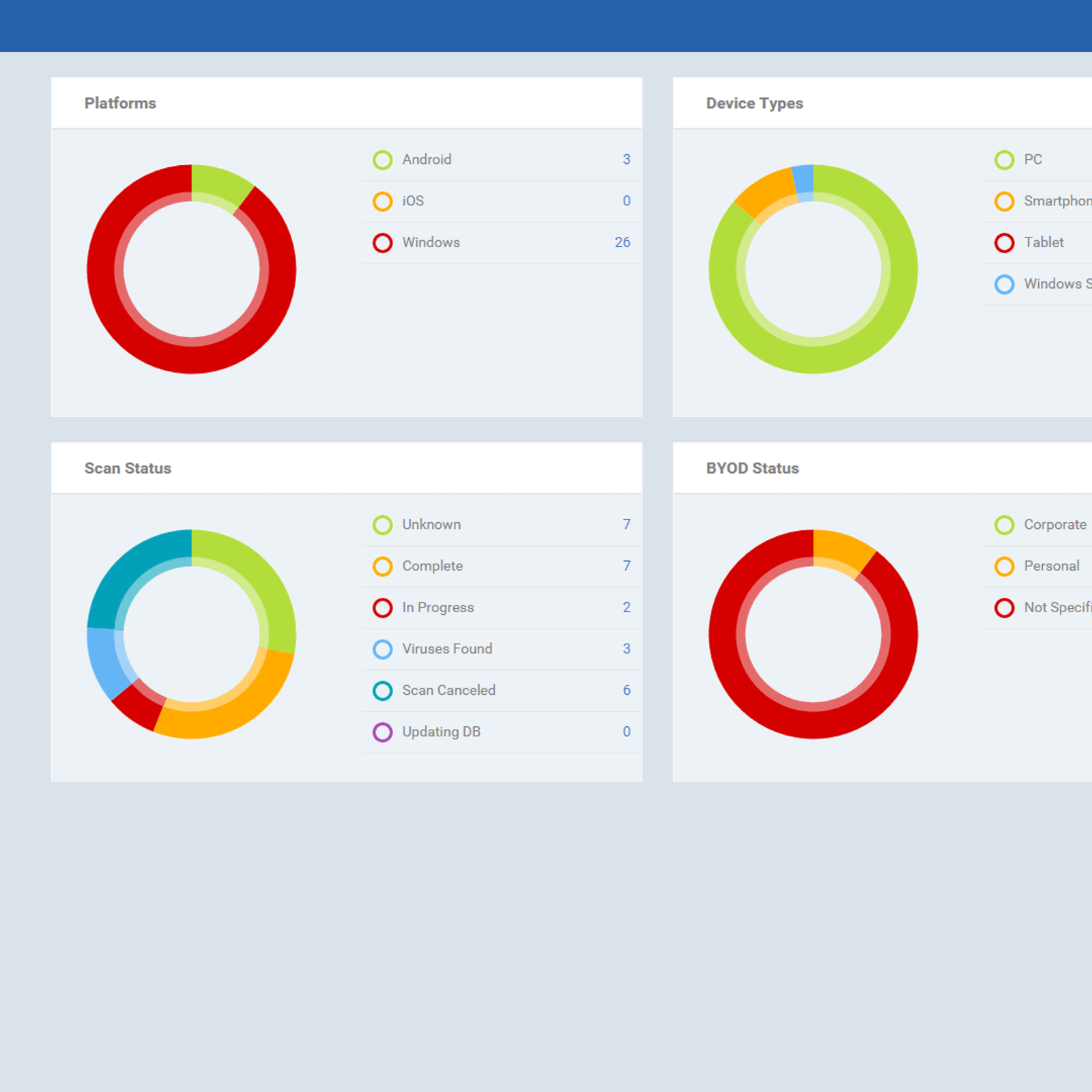
Task: Select the Complete label in Scan Status
Action: [x=432, y=566]
